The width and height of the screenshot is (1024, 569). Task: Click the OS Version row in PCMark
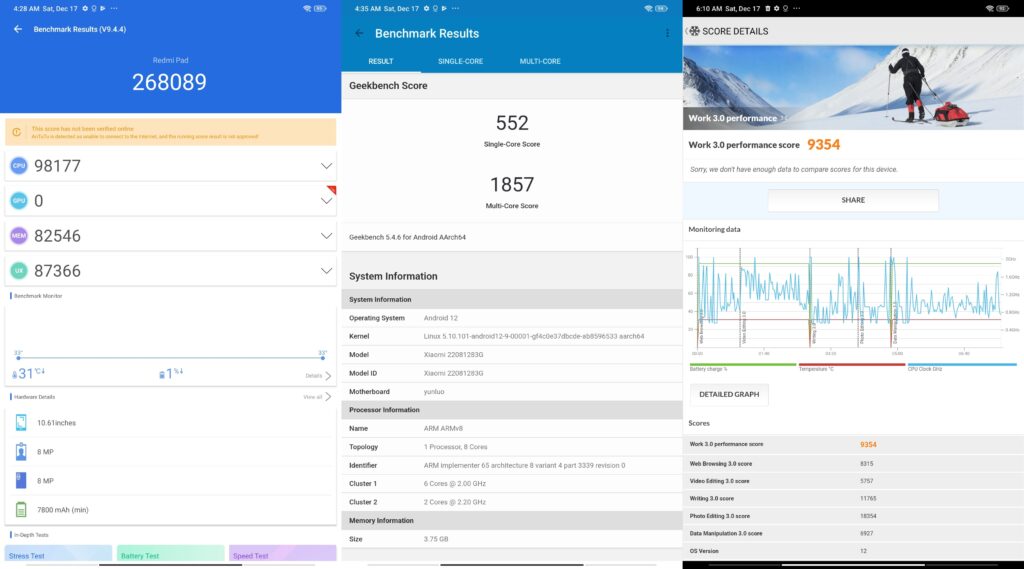click(x=853, y=551)
